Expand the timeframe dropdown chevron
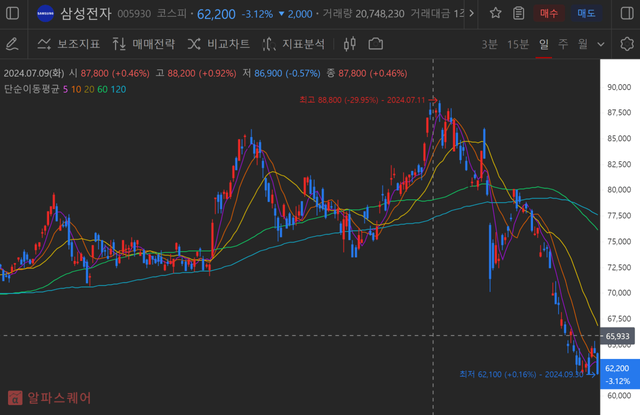 click(602, 45)
